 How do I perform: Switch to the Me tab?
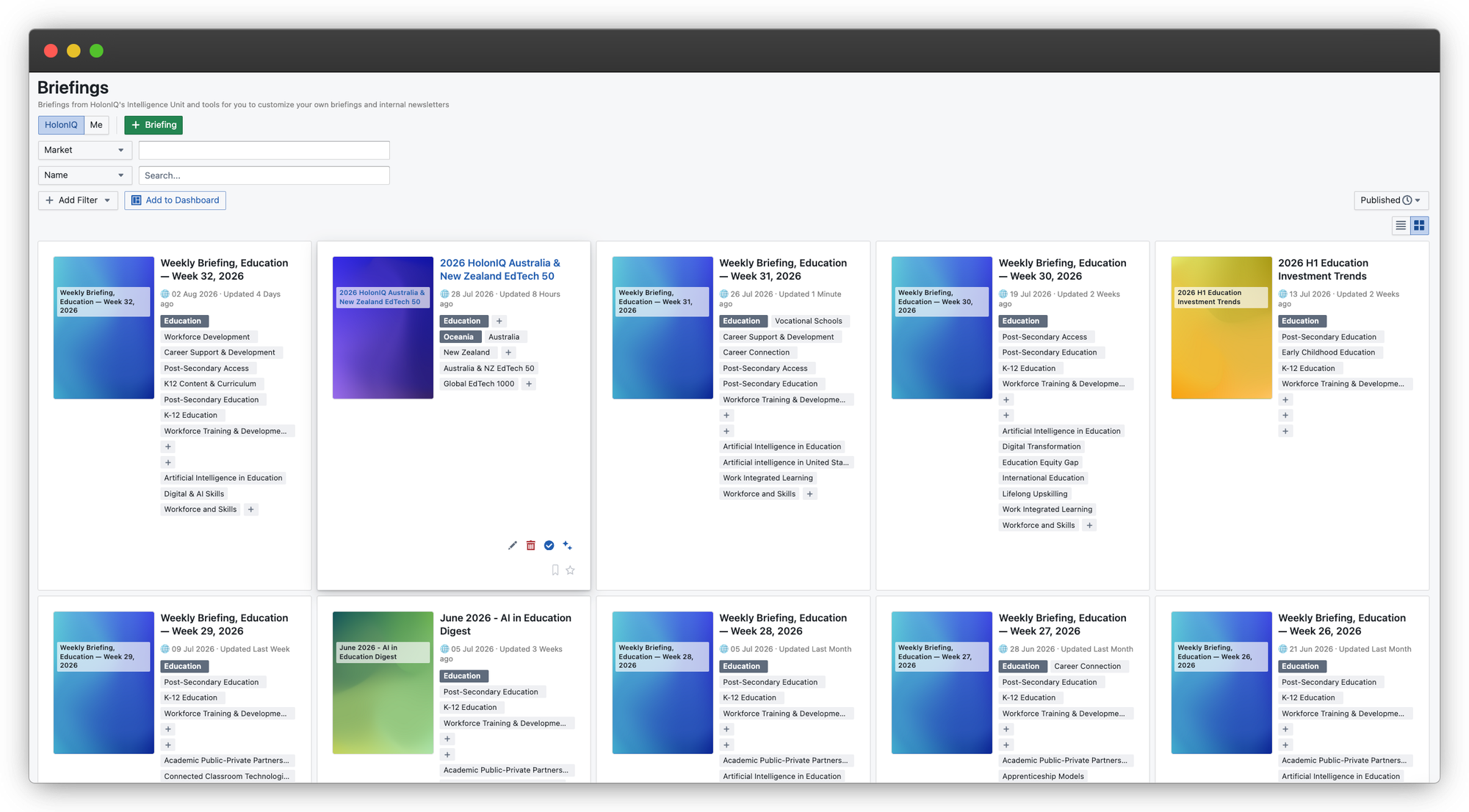pyautogui.click(x=96, y=125)
